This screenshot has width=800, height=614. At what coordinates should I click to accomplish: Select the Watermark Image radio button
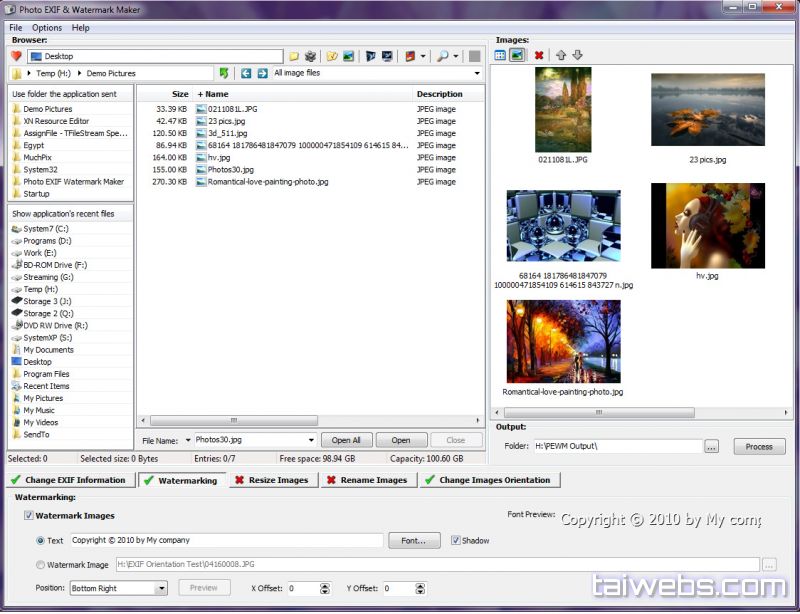(40, 564)
